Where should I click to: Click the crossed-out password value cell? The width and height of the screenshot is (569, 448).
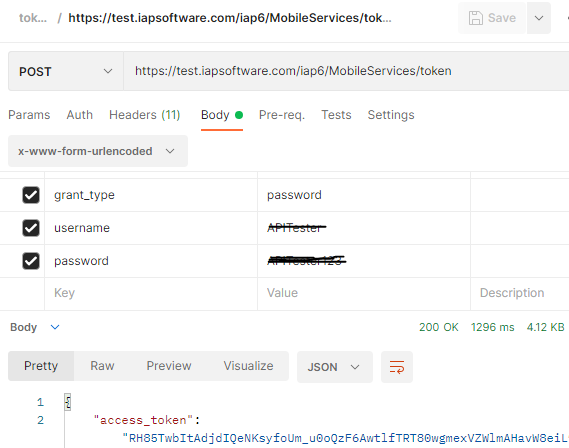[364, 261]
